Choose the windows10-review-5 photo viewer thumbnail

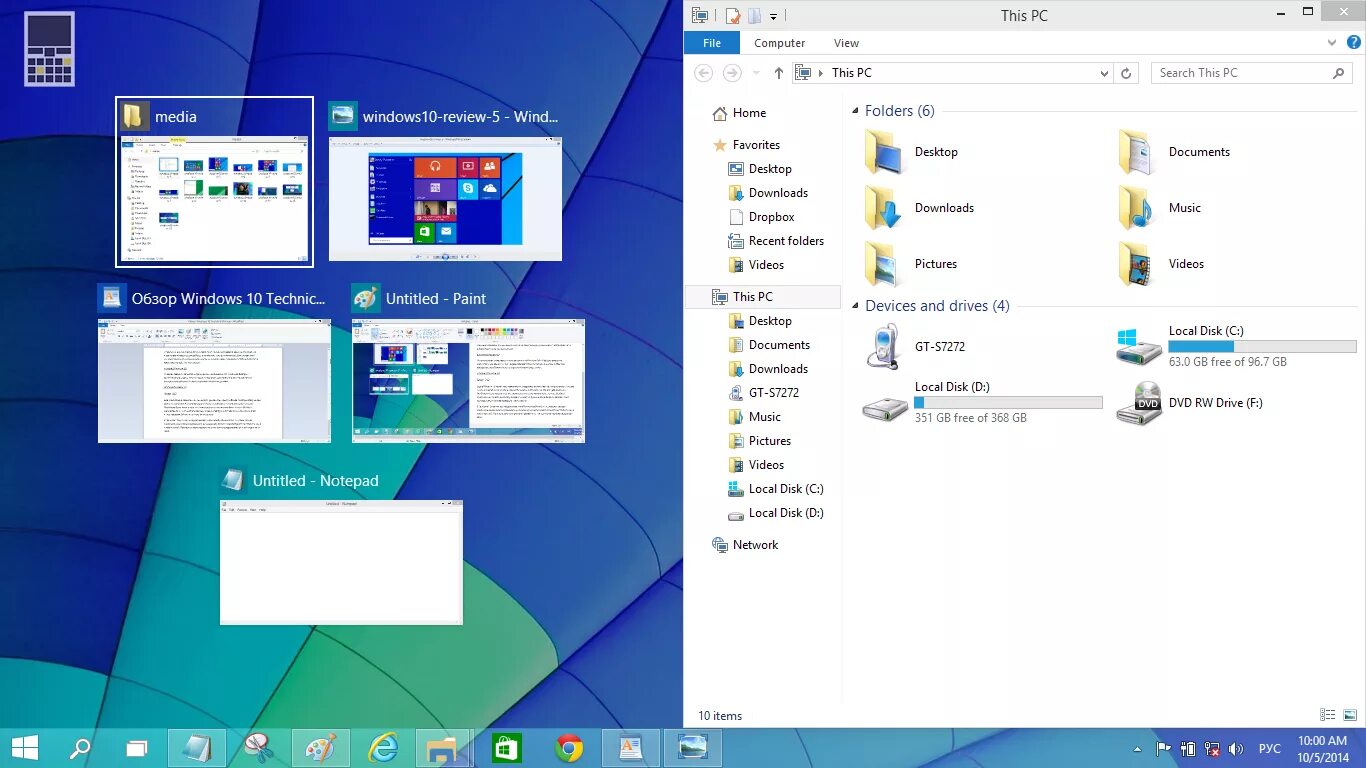[446, 198]
